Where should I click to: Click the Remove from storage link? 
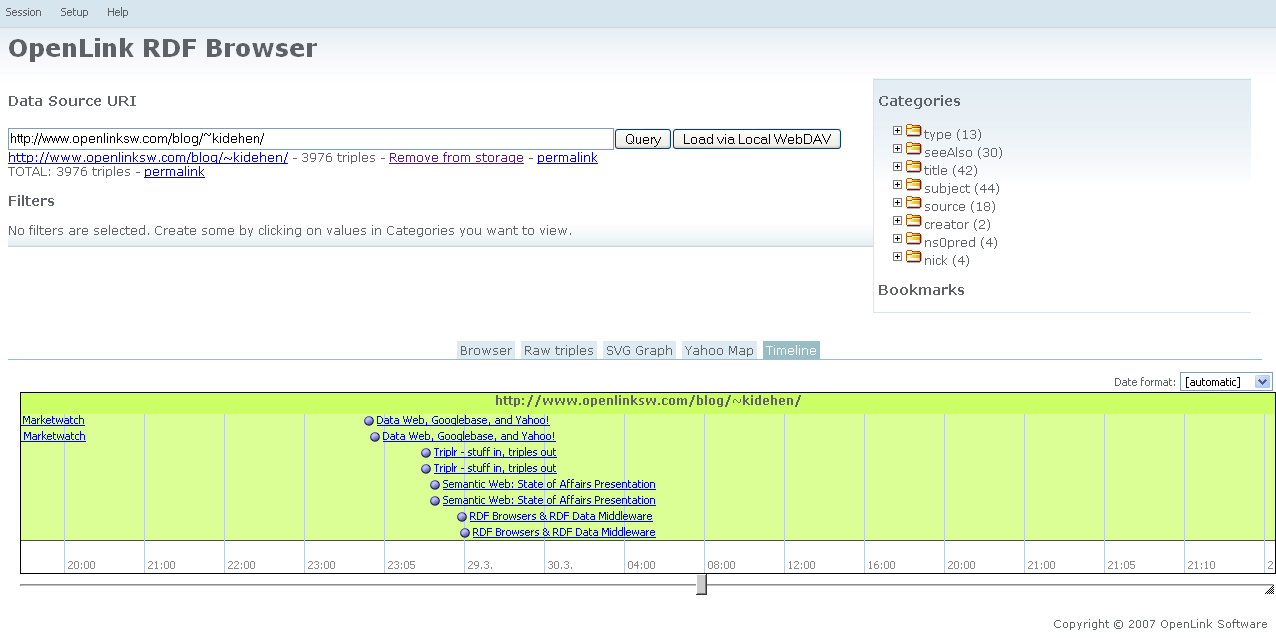[x=456, y=158]
